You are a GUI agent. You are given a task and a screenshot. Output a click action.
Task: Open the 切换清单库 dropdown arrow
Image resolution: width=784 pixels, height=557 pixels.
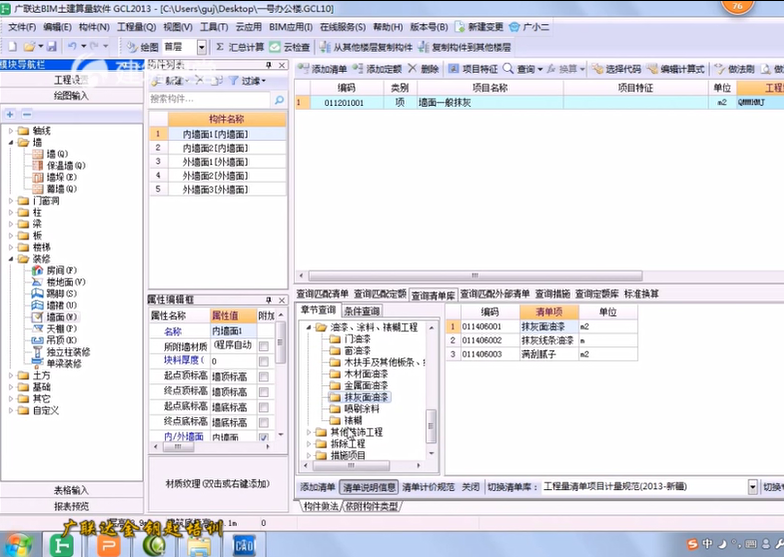[752, 486]
